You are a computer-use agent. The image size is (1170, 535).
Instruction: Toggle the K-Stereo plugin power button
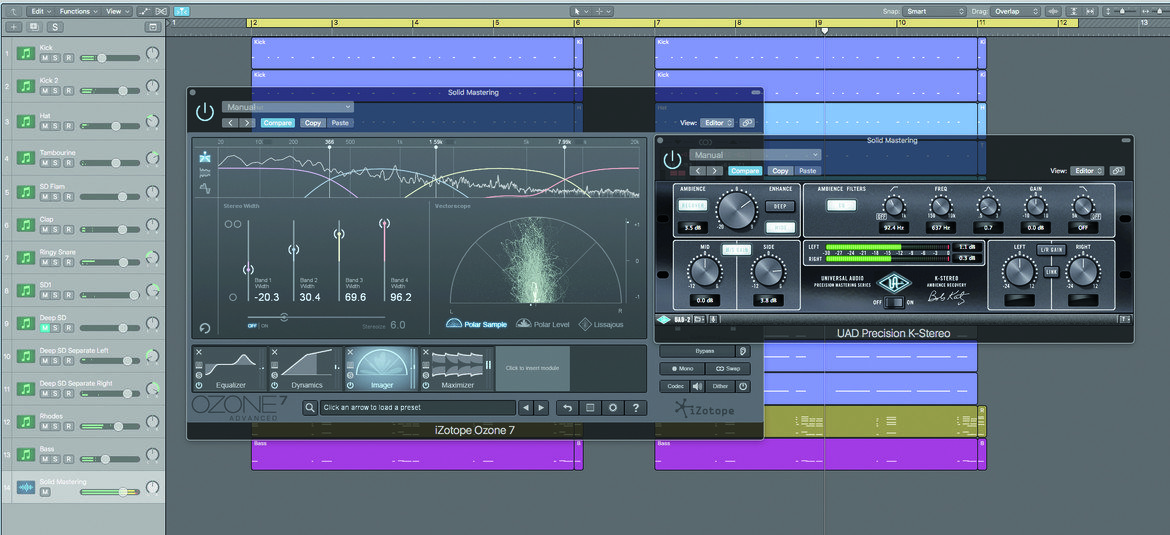click(672, 160)
